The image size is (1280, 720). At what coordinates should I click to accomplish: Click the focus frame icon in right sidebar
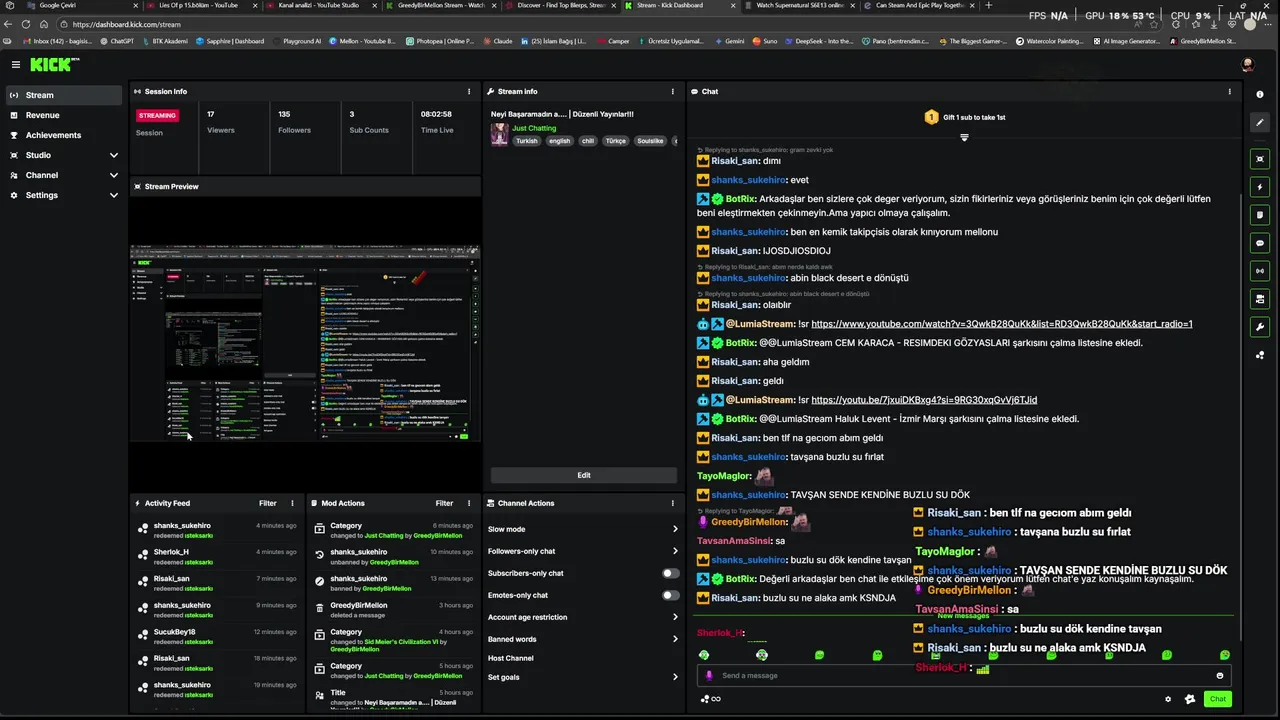(1260, 159)
